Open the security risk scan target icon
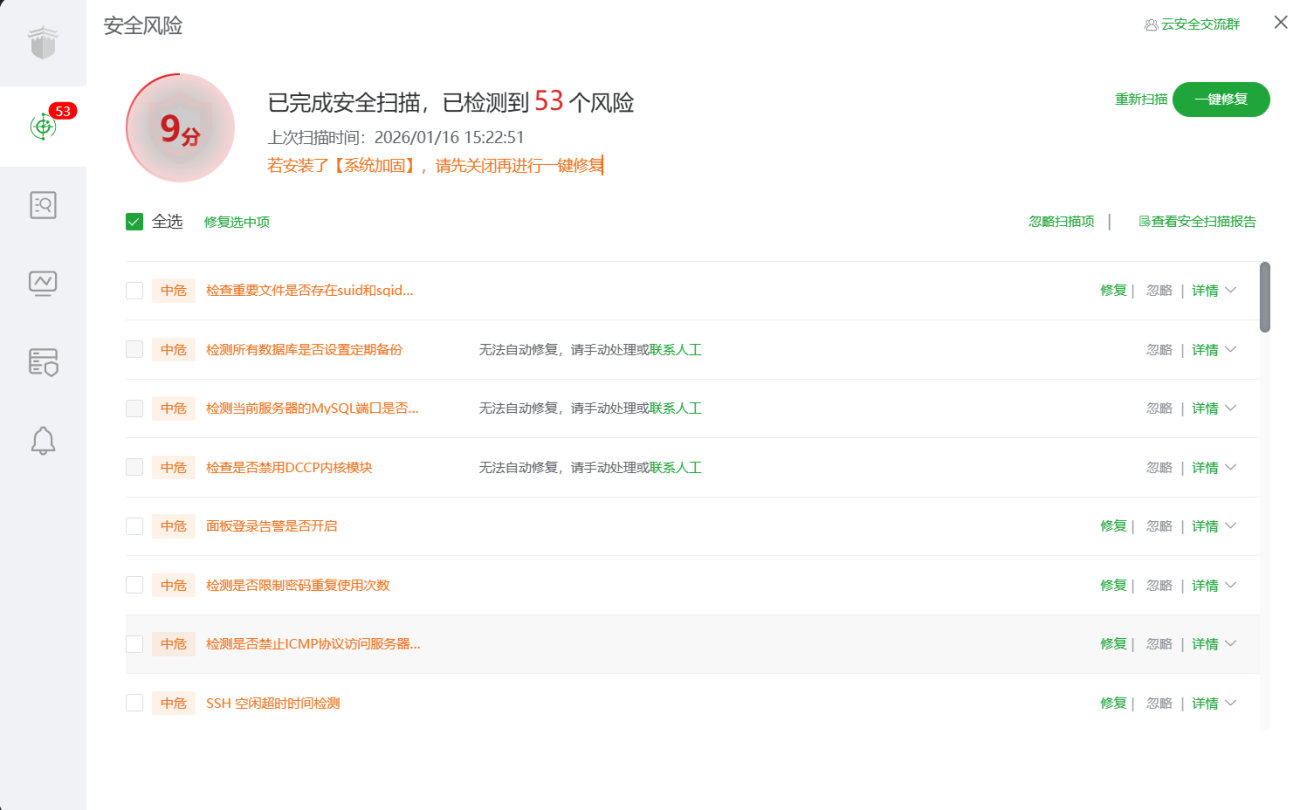 43,126
